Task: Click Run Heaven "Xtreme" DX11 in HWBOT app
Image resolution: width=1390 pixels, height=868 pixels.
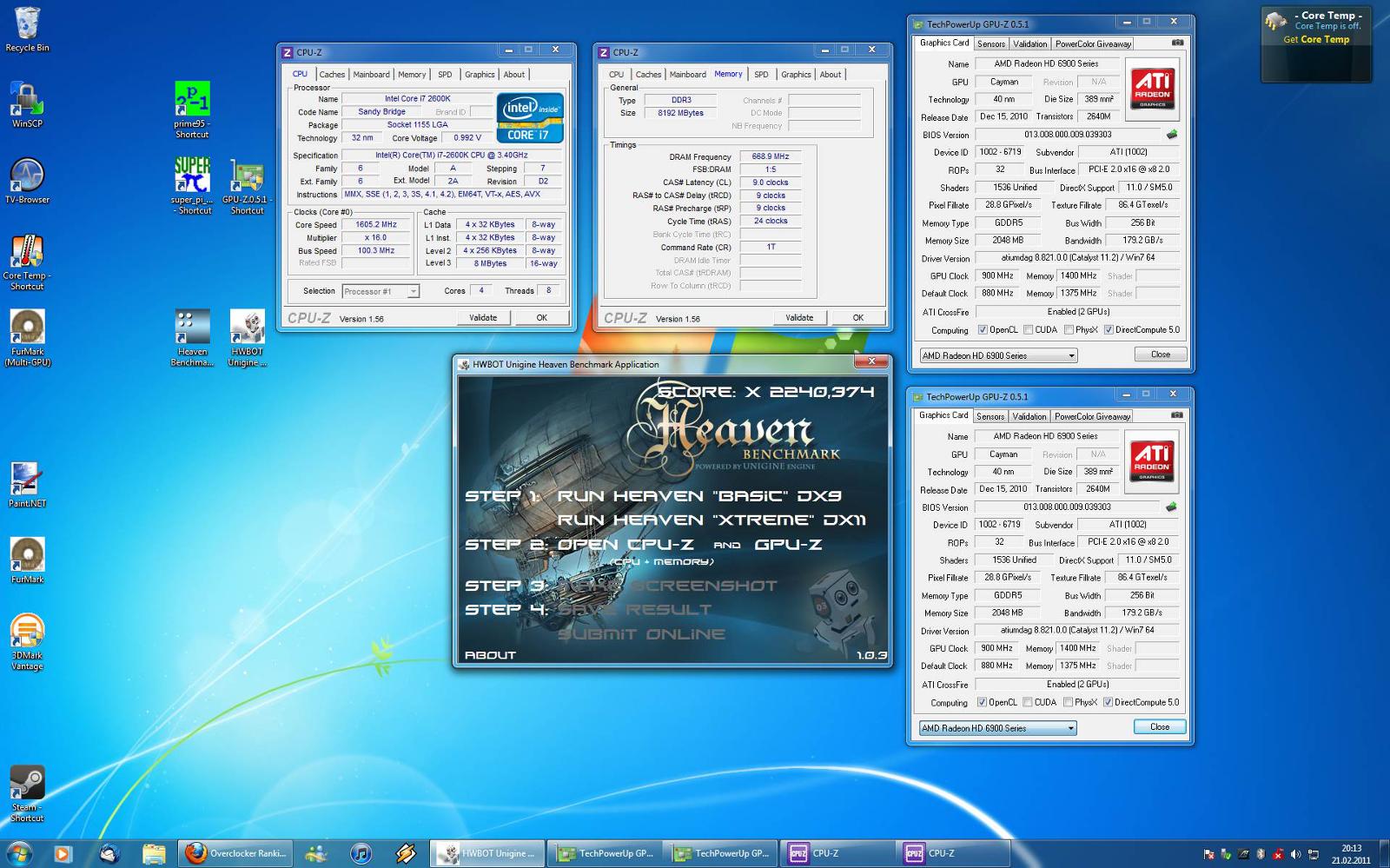Action: point(711,520)
